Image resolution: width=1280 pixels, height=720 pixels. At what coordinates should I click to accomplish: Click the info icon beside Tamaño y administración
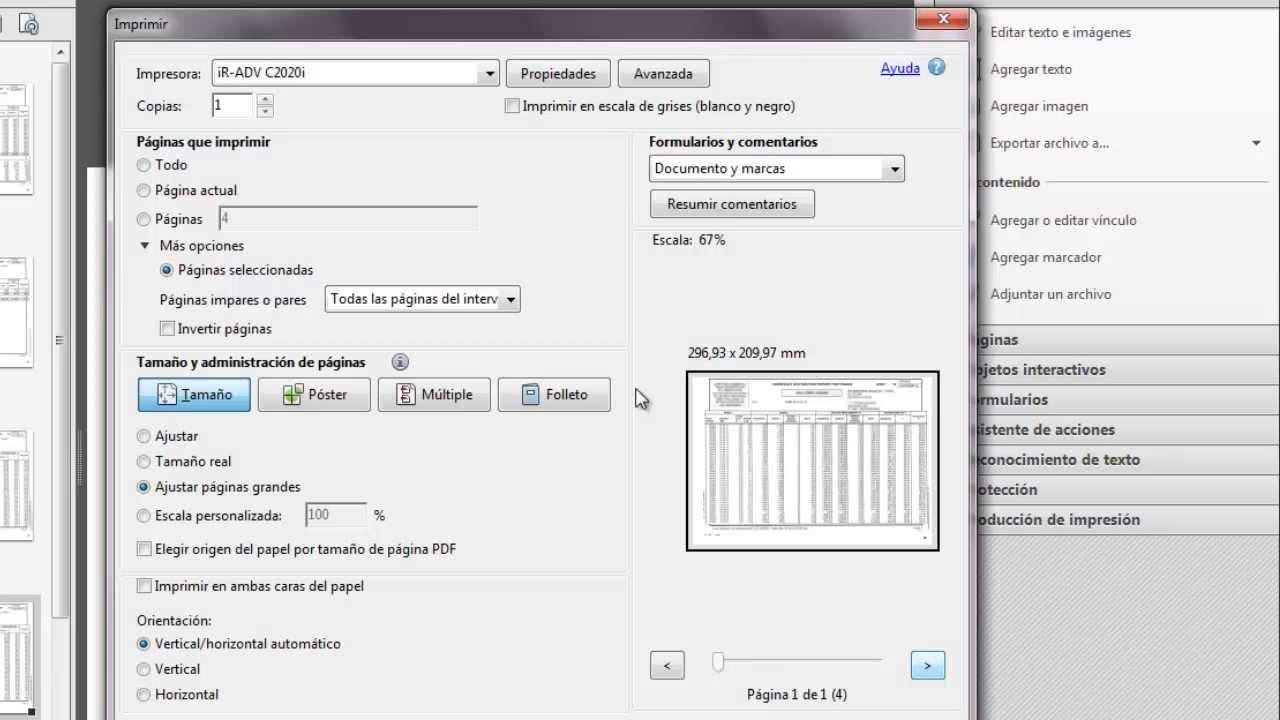coord(400,362)
